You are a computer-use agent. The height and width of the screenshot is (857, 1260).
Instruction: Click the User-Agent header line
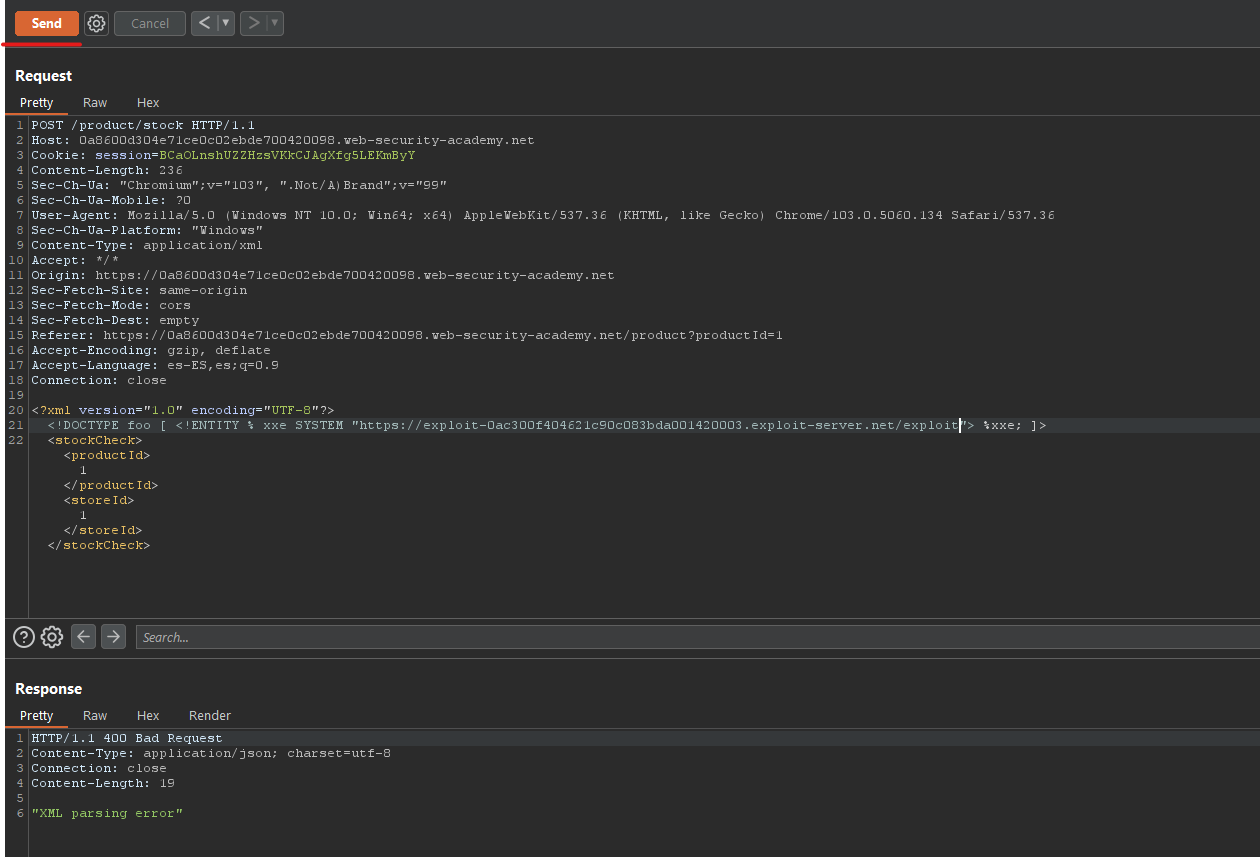tap(543, 215)
